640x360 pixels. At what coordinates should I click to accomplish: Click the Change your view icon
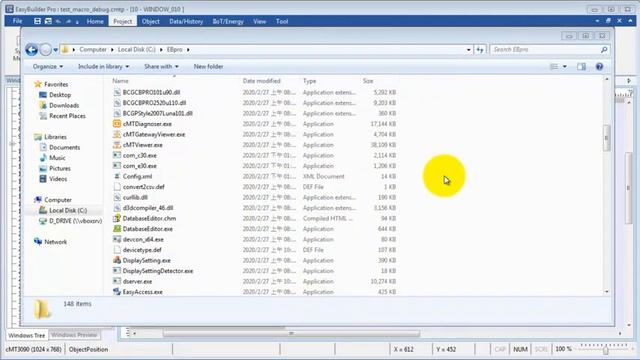(554, 67)
